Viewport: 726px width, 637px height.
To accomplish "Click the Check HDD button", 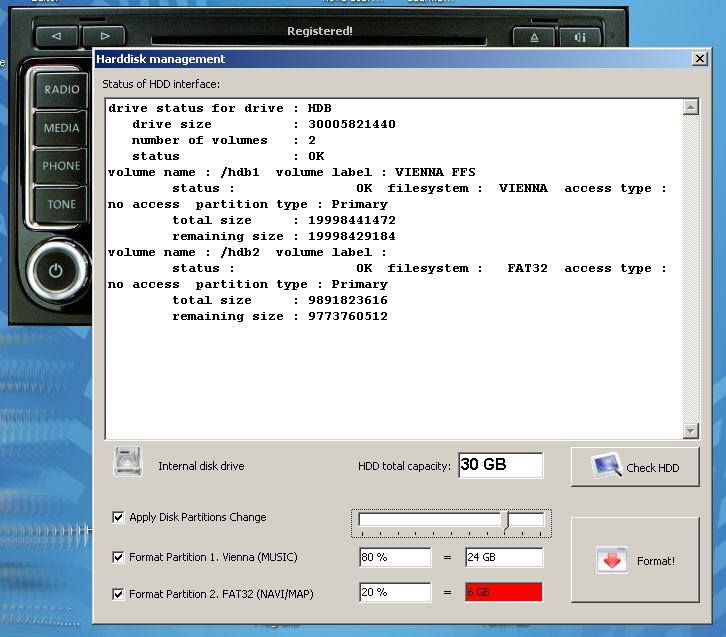I will click(634, 467).
